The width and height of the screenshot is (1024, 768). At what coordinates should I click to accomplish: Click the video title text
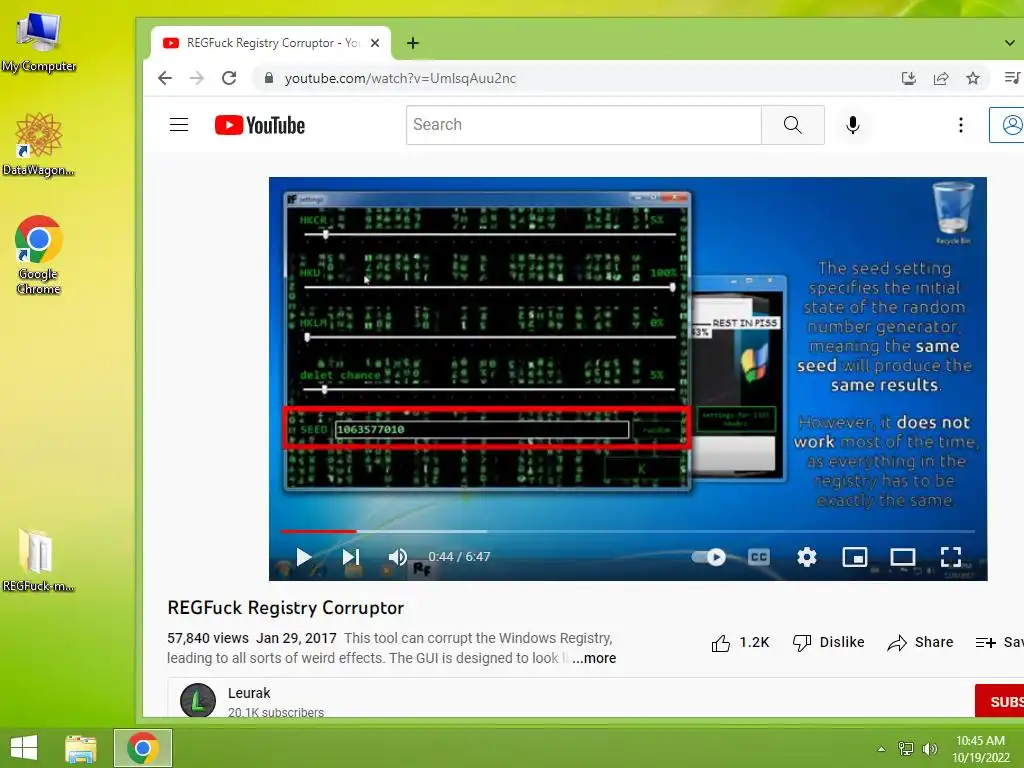click(x=285, y=608)
